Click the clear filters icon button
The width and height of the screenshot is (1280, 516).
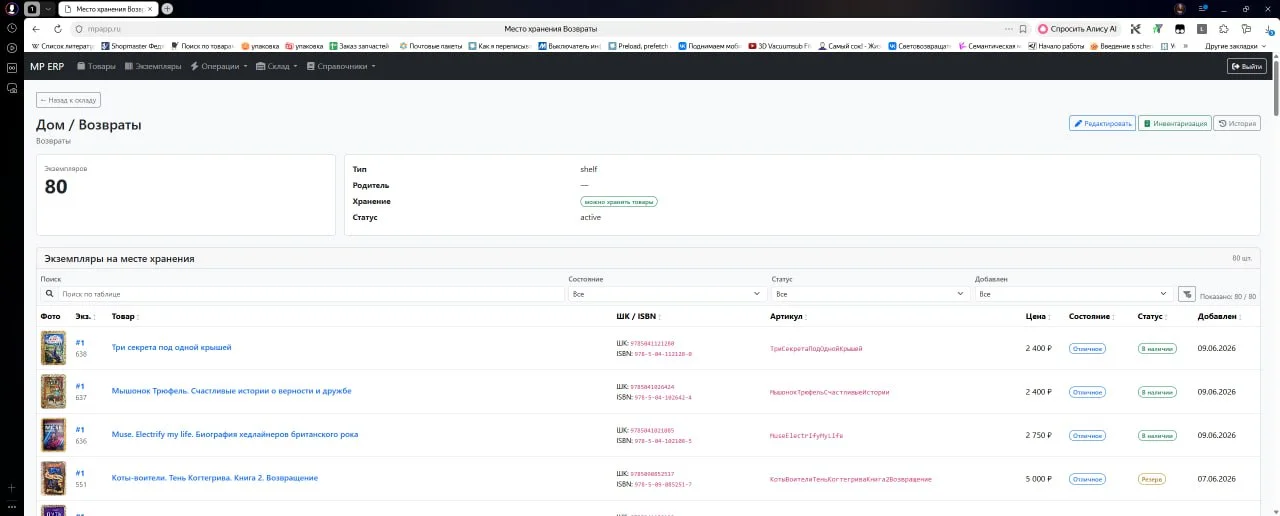point(1186,294)
